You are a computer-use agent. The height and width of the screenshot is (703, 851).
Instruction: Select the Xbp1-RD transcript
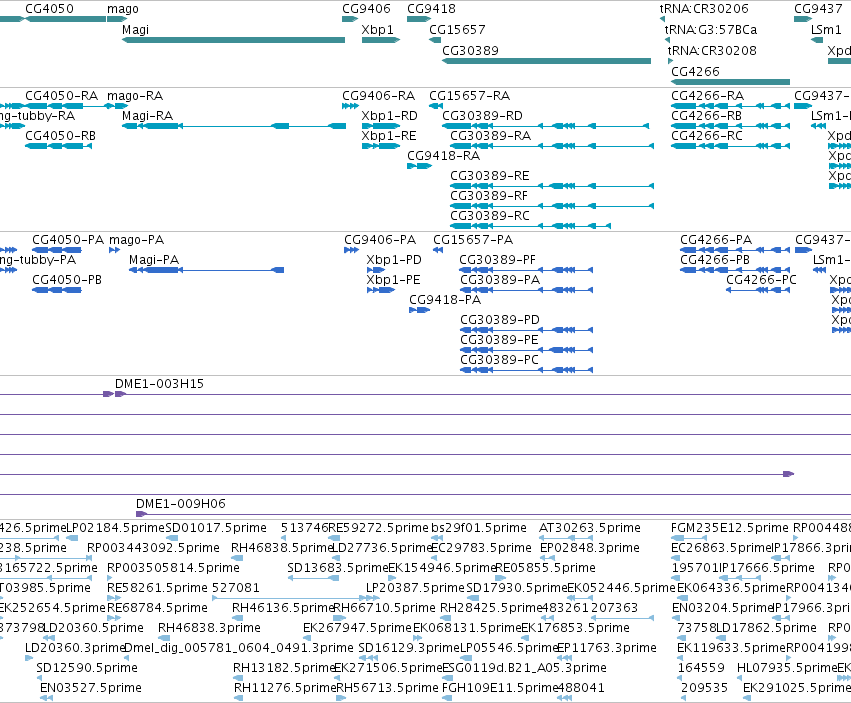pos(381,126)
